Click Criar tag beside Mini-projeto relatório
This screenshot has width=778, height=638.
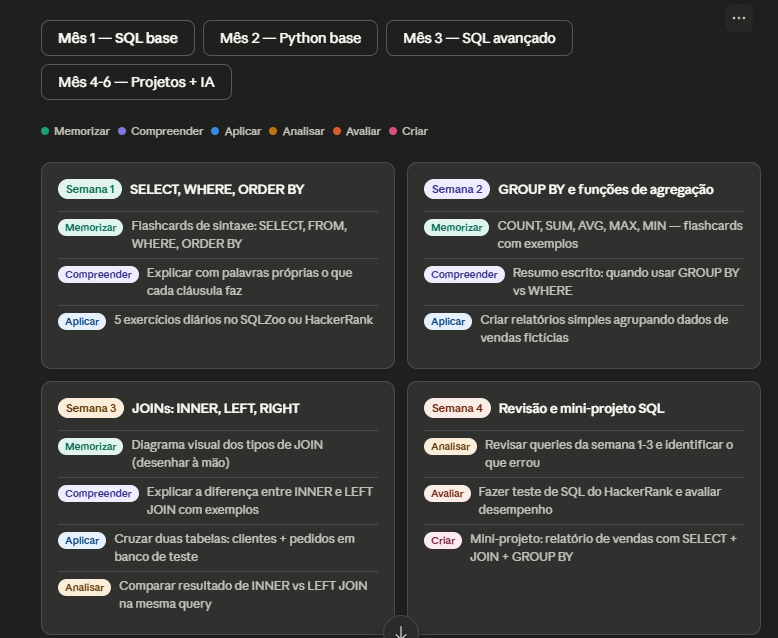(443, 540)
